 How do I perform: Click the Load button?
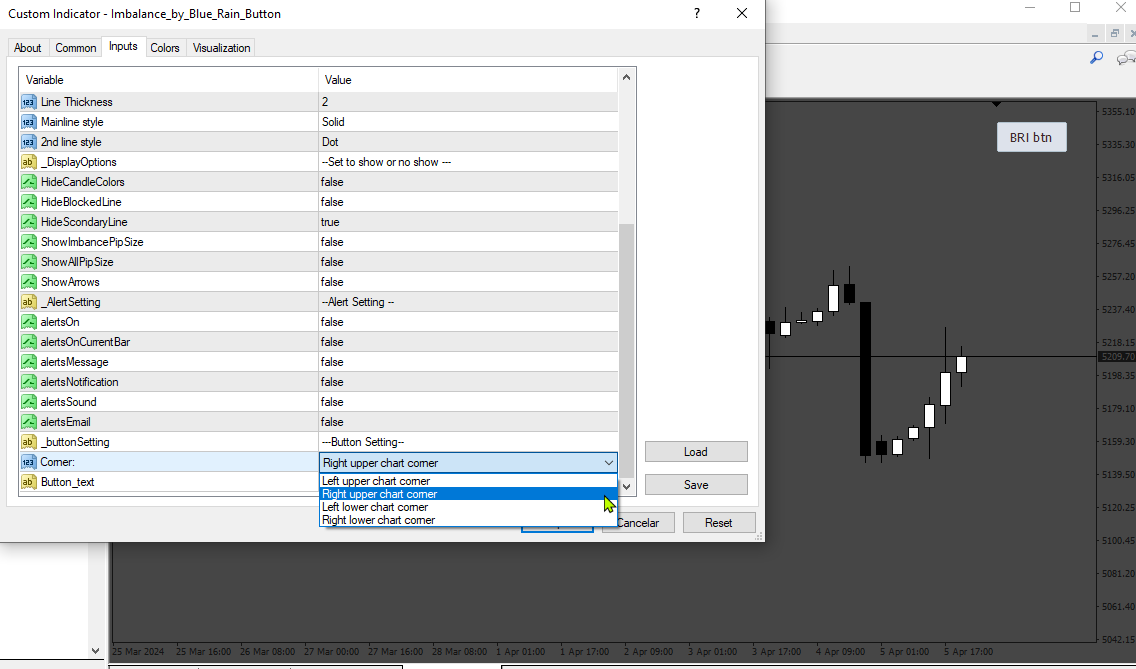(x=696, y=452)
